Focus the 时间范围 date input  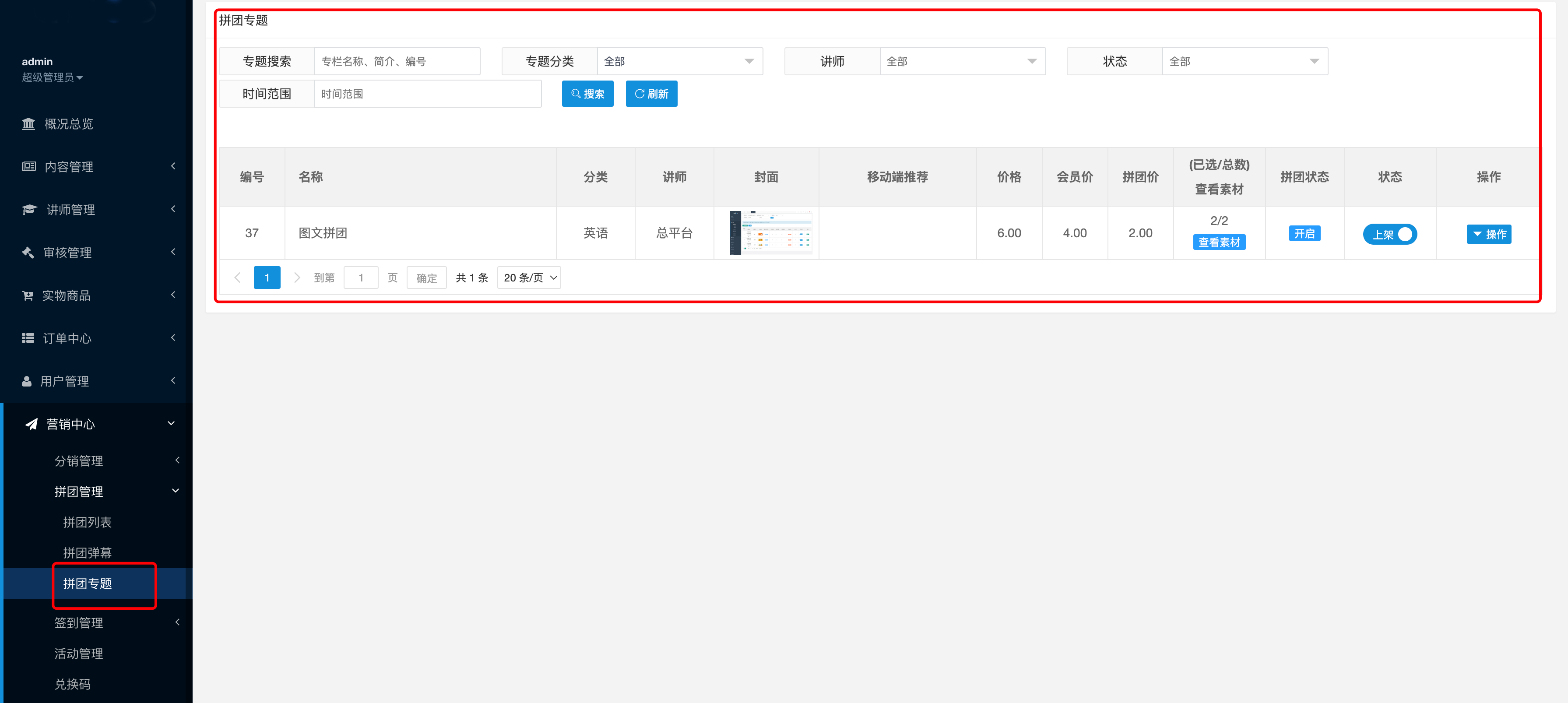[x=427, y=94]
